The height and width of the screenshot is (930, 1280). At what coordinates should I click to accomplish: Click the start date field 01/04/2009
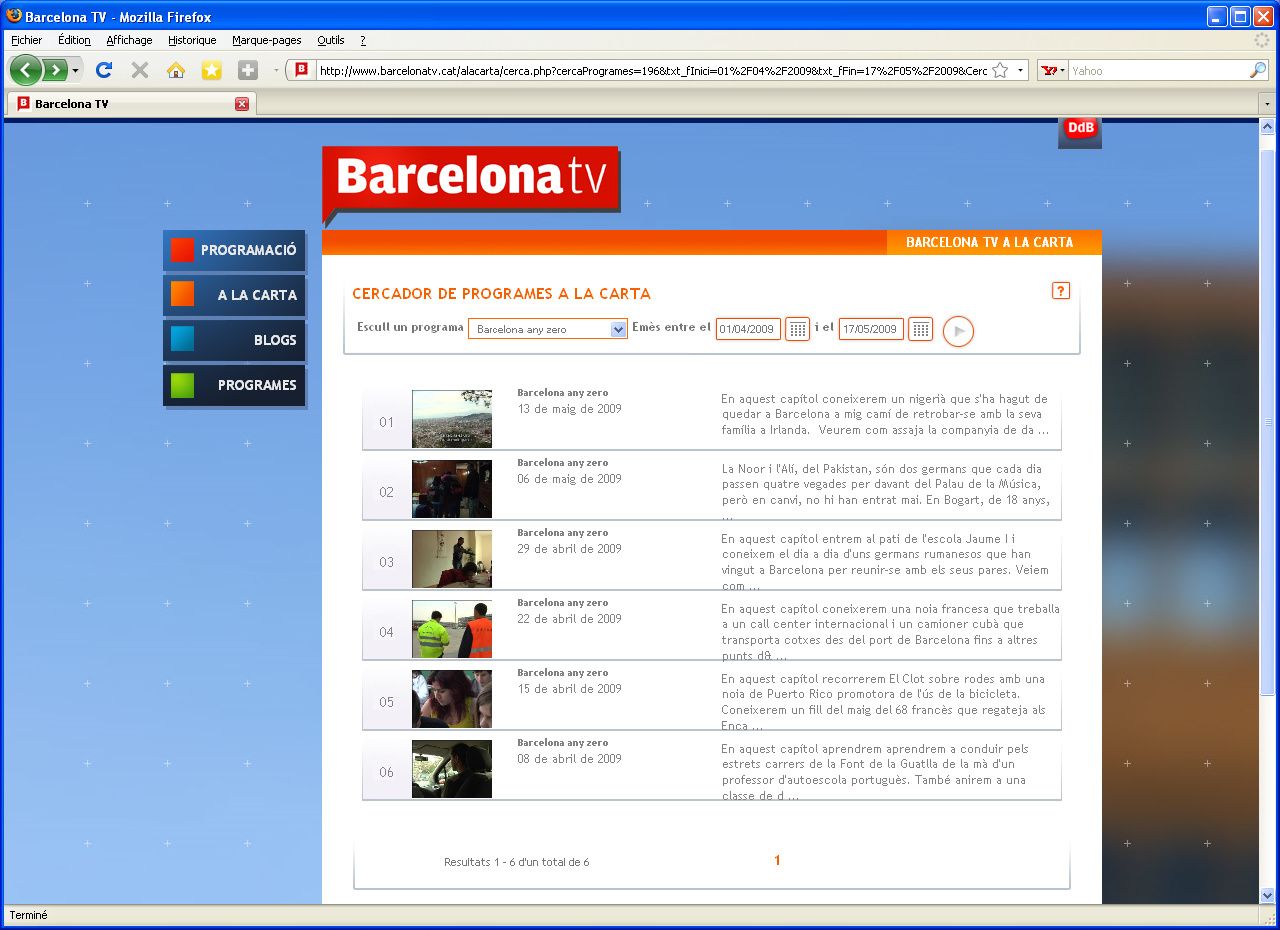pos(748,329)
